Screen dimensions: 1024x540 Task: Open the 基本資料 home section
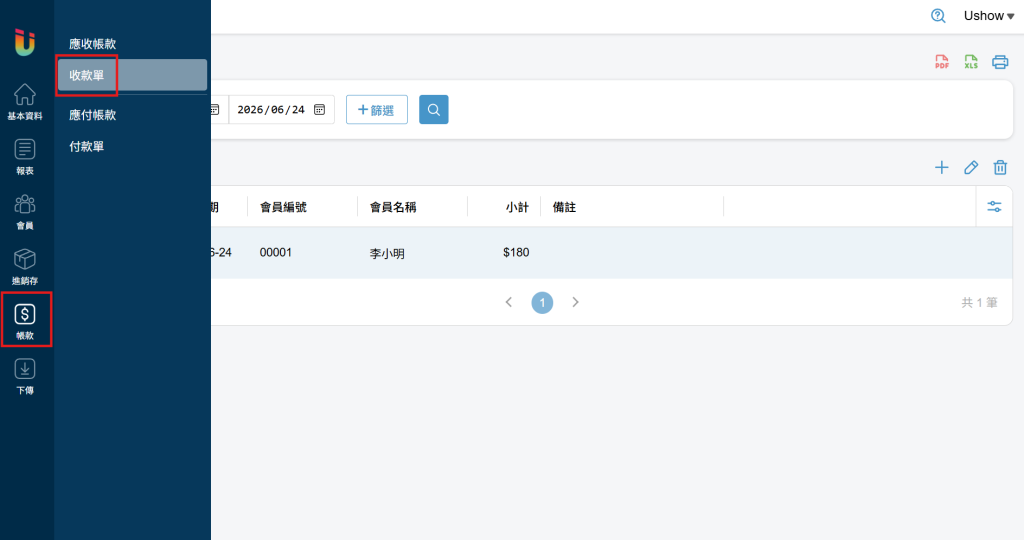(25, 102)
